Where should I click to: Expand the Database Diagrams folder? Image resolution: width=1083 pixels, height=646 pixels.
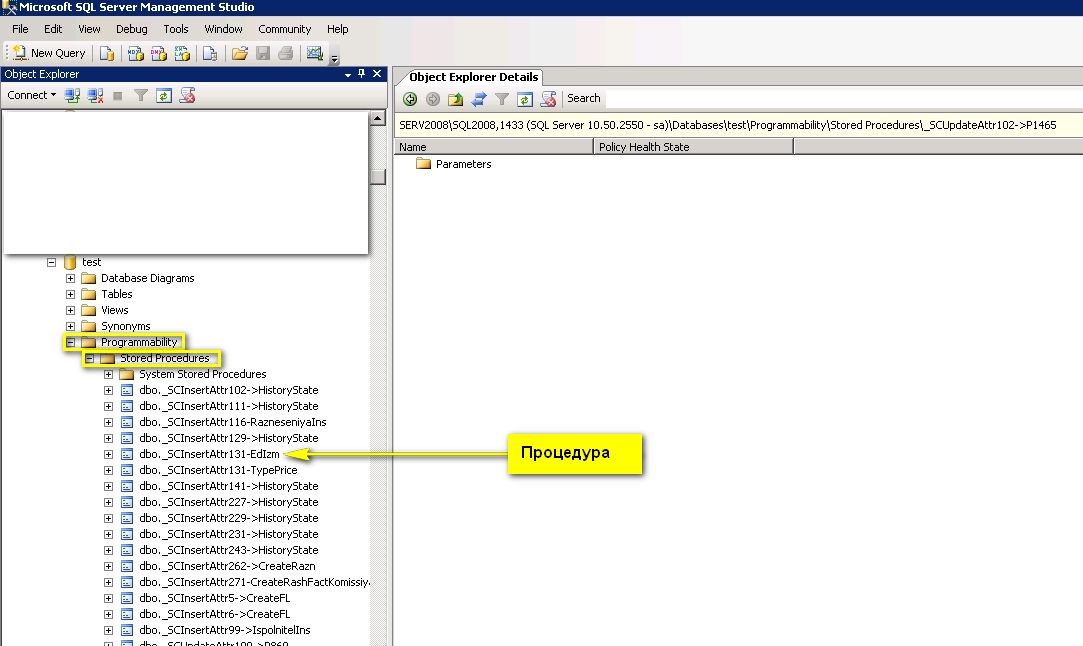point(70,278)
